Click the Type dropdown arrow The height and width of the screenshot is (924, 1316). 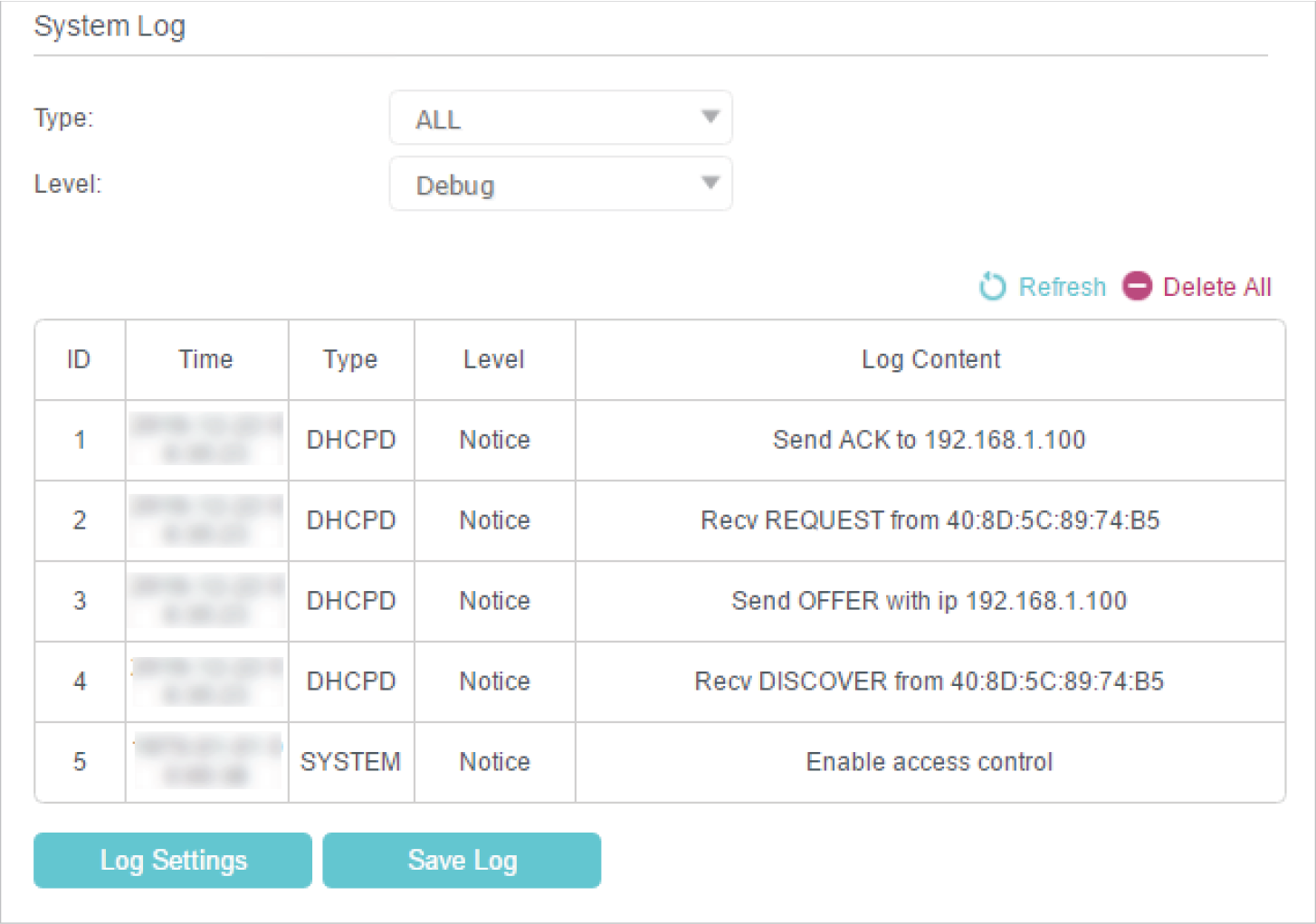(x=710, y=117)
